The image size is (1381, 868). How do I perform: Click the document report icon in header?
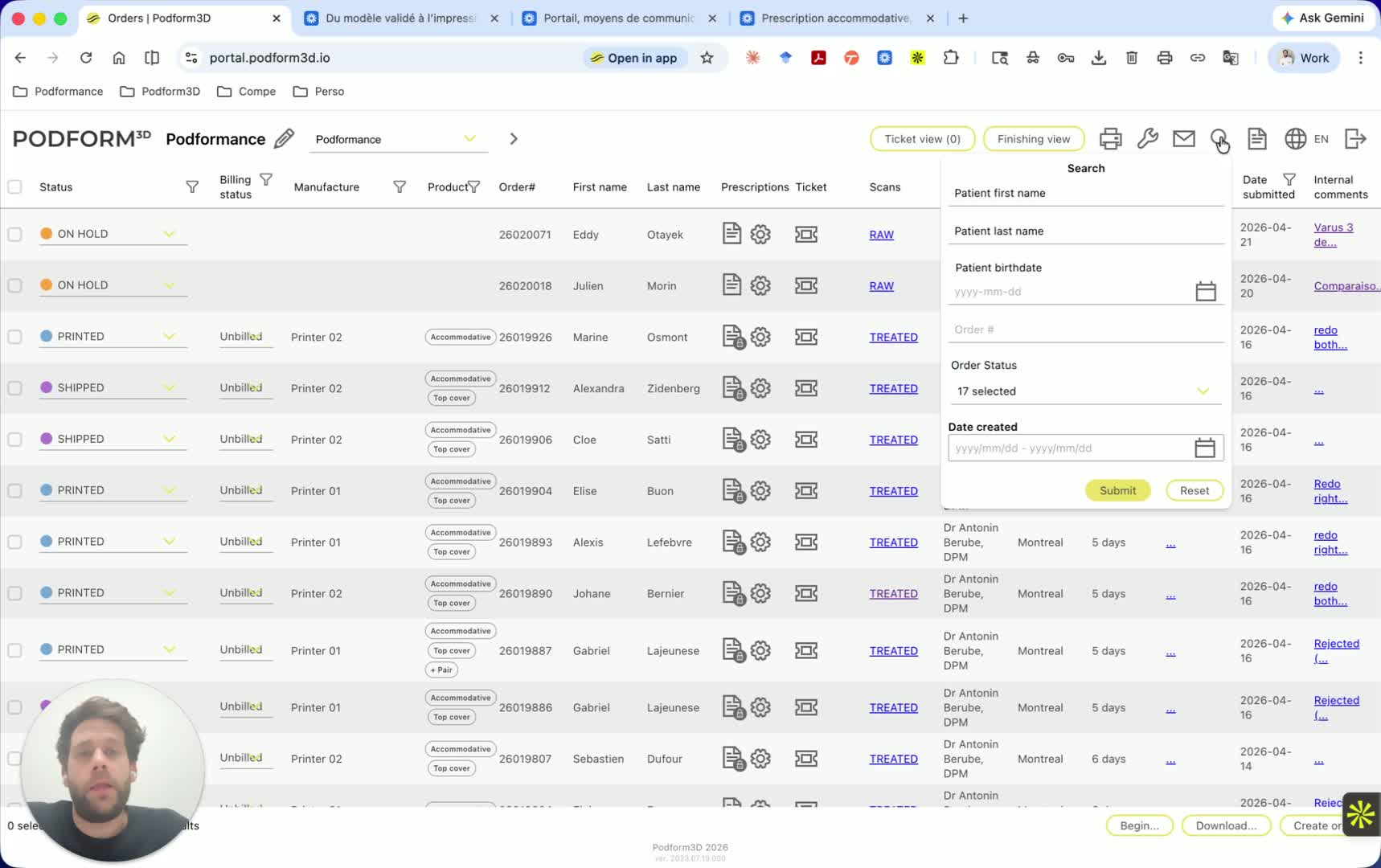tap(1257, 139)
